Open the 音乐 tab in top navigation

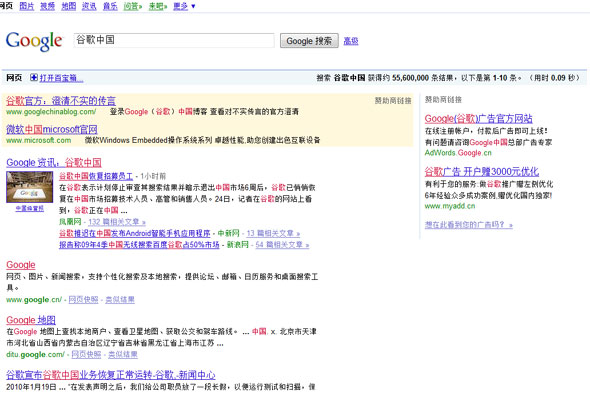(x=110, y=6)
